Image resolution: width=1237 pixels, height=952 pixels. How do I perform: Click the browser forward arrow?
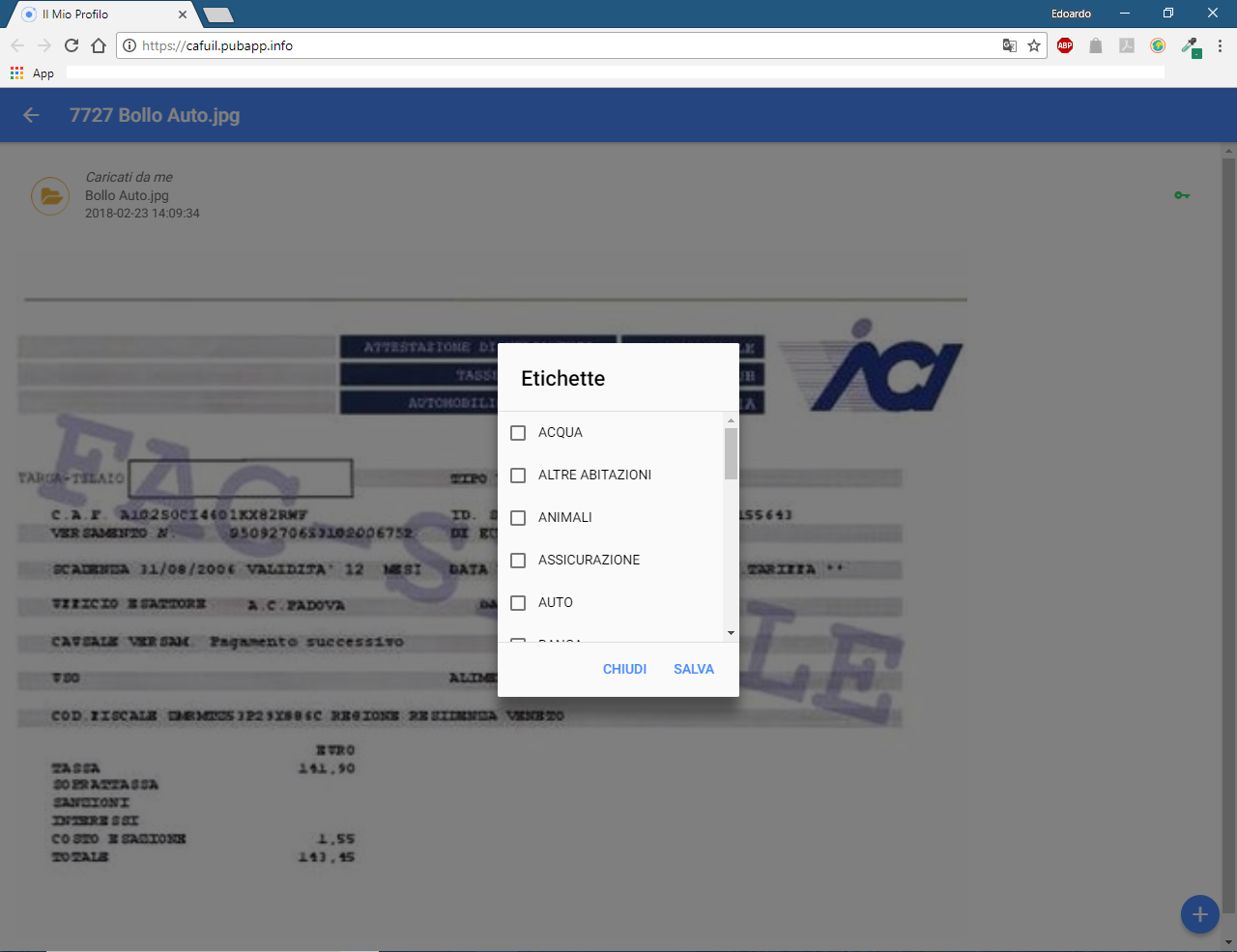(44, 45)
